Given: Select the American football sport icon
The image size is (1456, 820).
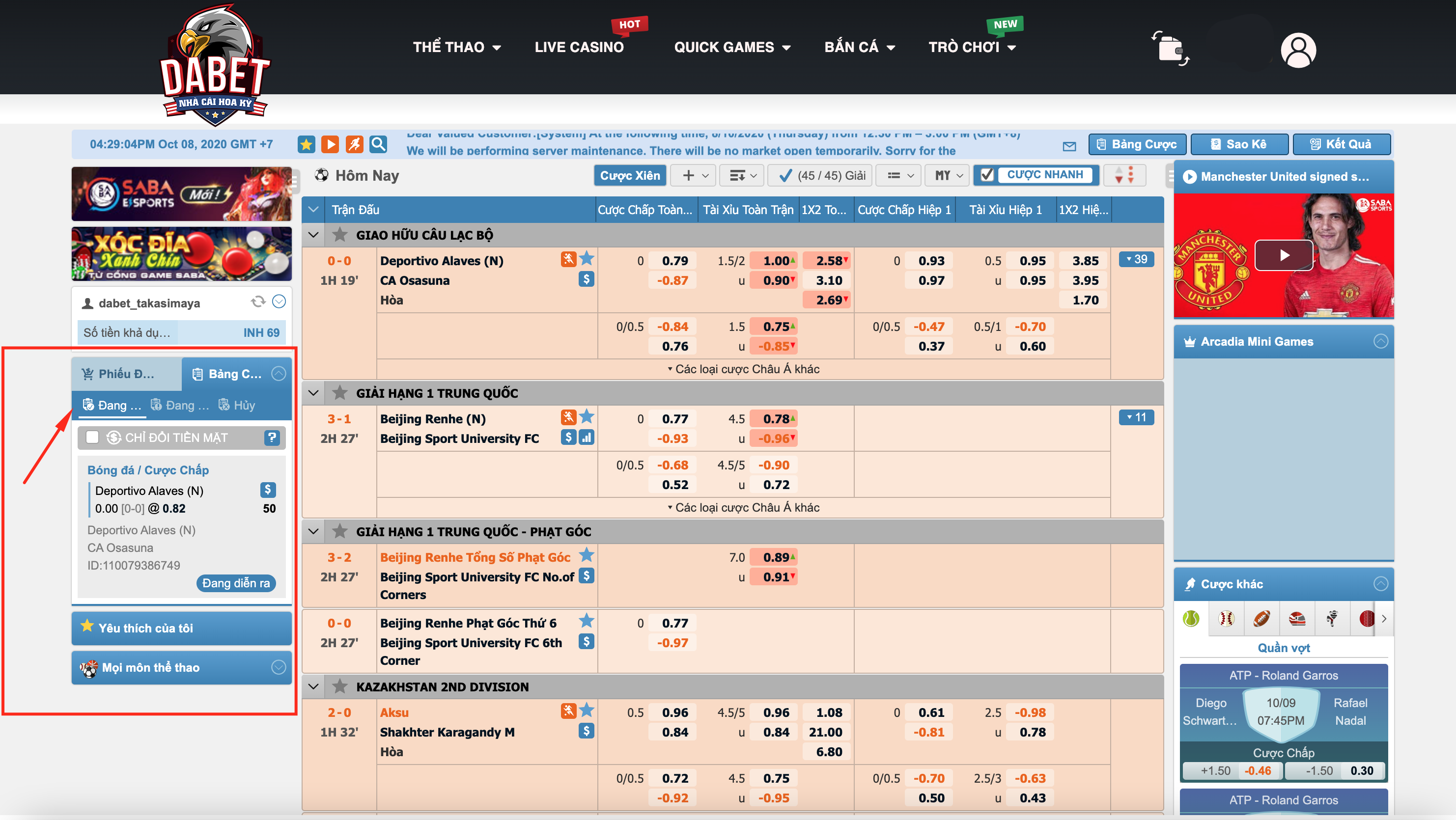Looking at the screenshot, I should click(x=1261, y=619).
